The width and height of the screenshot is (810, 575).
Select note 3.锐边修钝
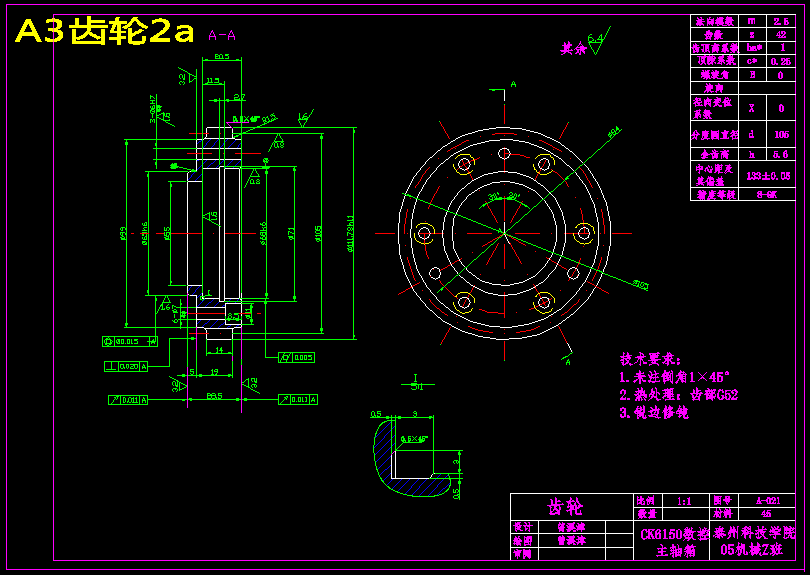tap(653, 413)
